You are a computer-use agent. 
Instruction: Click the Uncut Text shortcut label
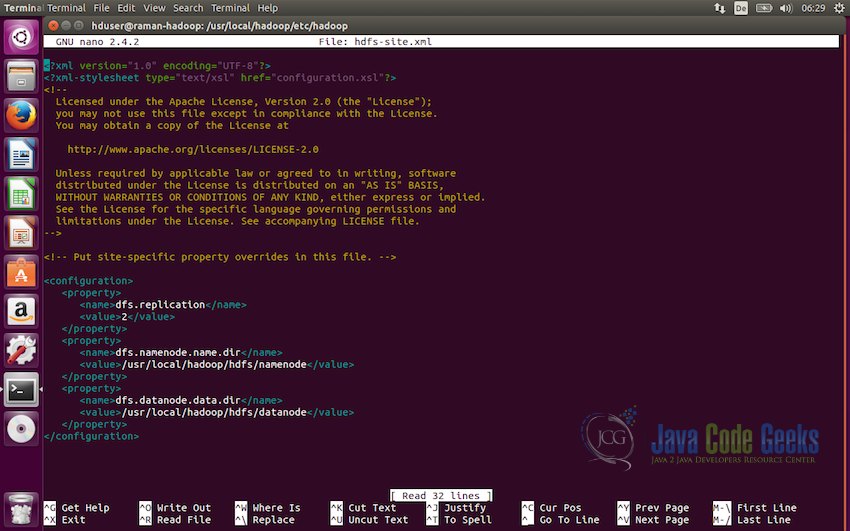click(x=378, y=520)
